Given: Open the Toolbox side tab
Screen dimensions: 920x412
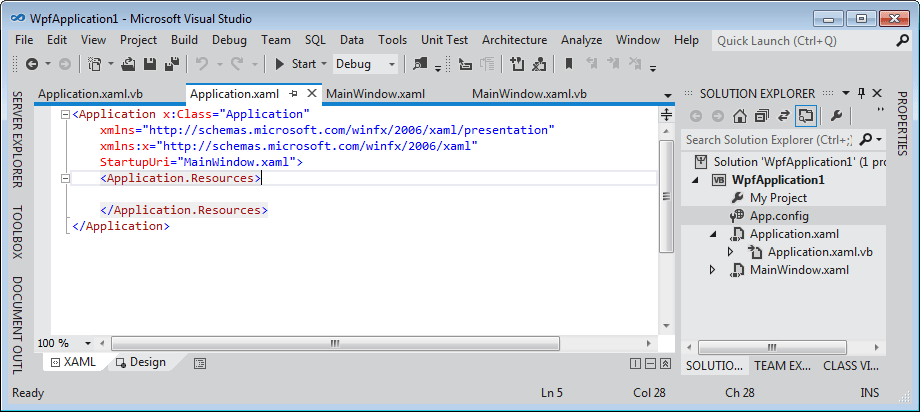Looking at the screenshot, I should [x=17, y=232].
